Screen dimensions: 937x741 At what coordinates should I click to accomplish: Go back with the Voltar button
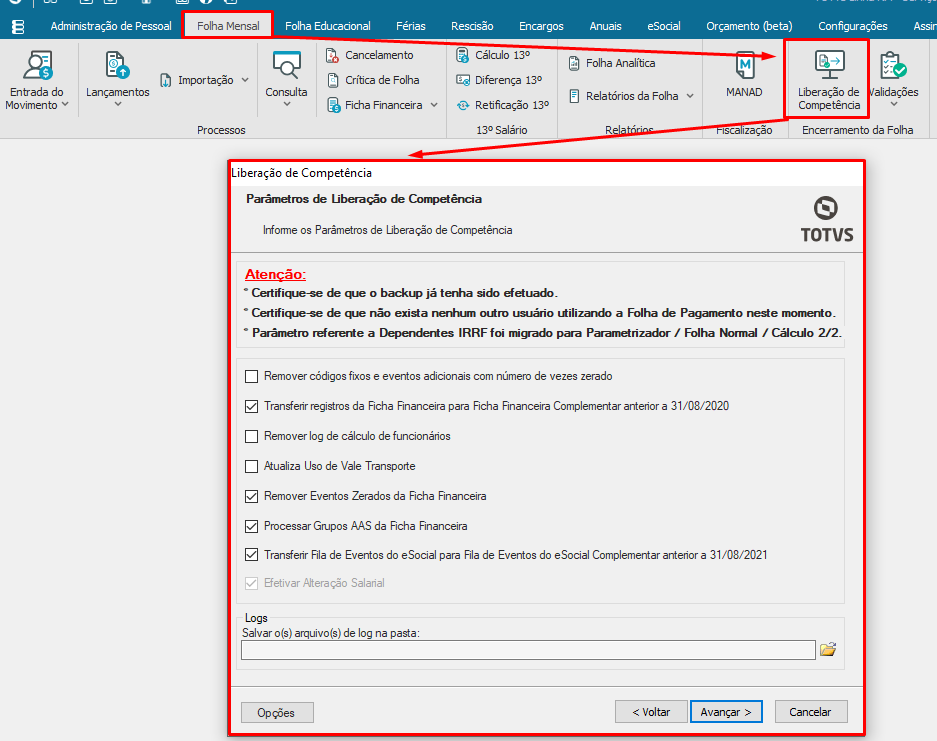tap(651, 712)
